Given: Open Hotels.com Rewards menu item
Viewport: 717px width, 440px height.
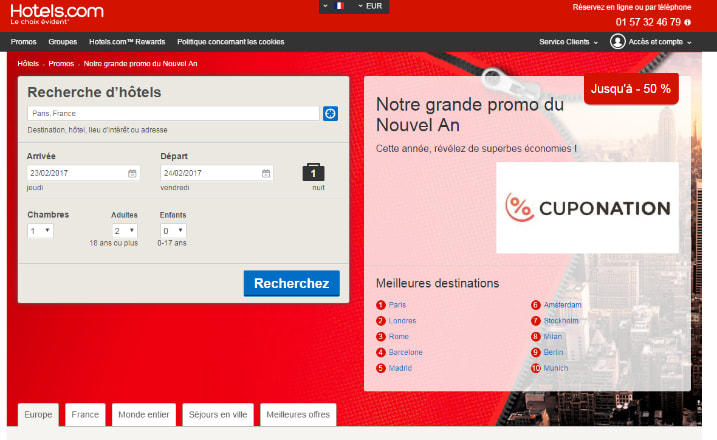Looking at the screenshot, I should point(127,42).
